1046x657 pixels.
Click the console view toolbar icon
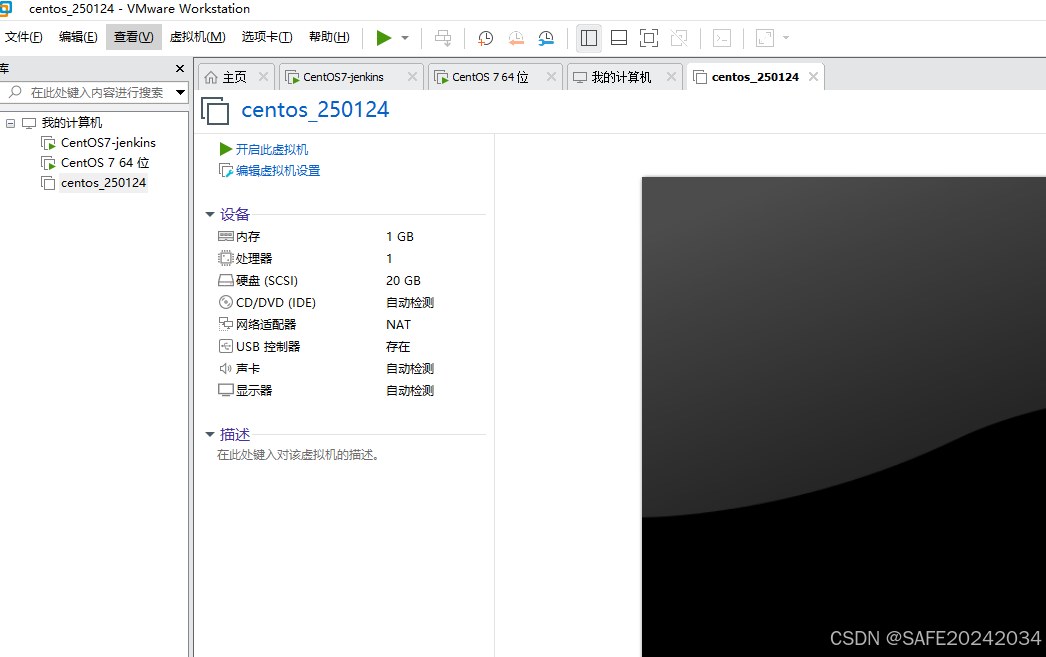[x=722, y=38]
